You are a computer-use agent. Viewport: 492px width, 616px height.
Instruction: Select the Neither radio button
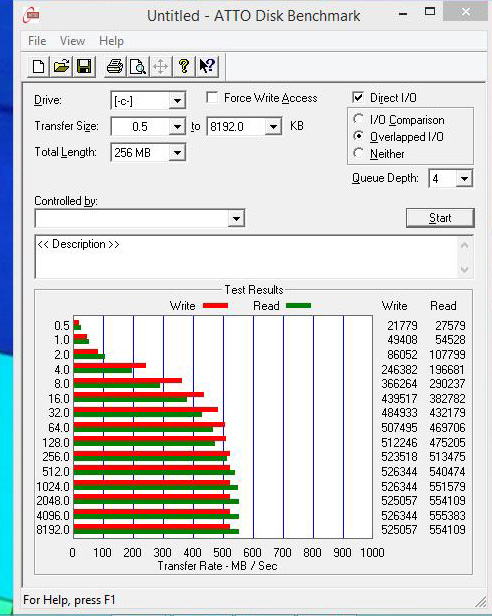[x=358, y=153]
